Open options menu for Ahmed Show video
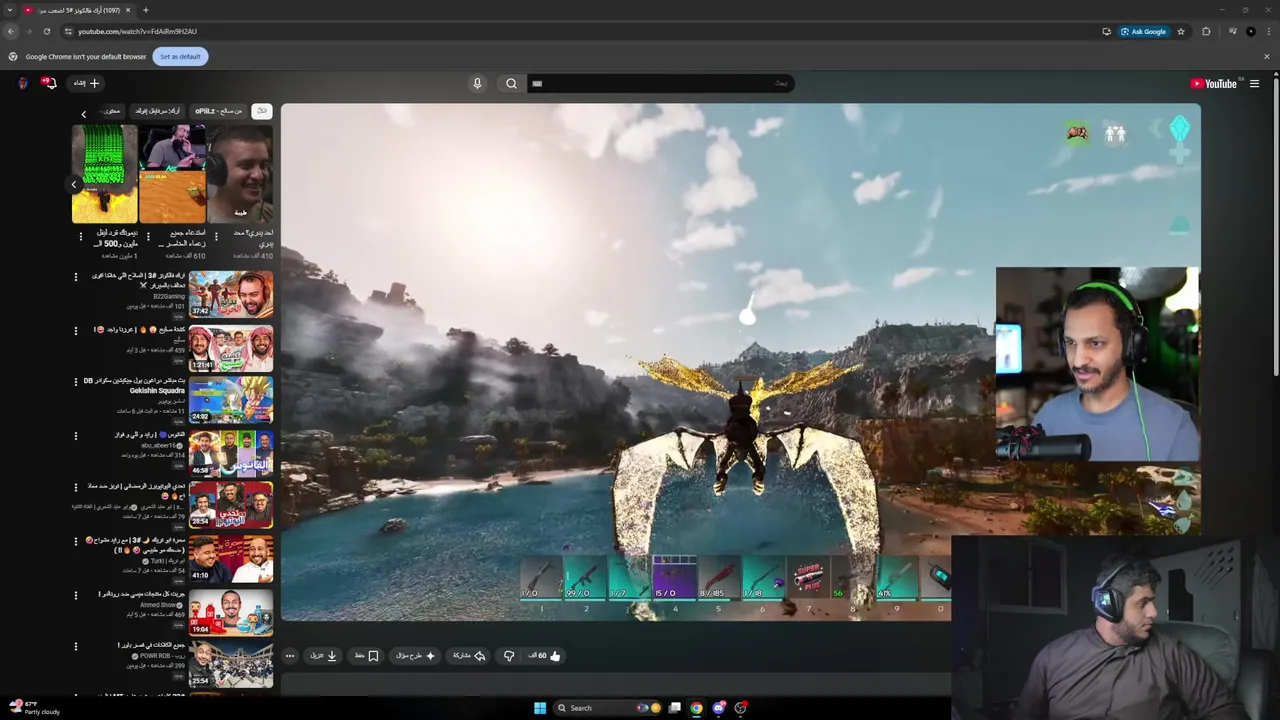1280x720 pixels. [x=75, y=595]
